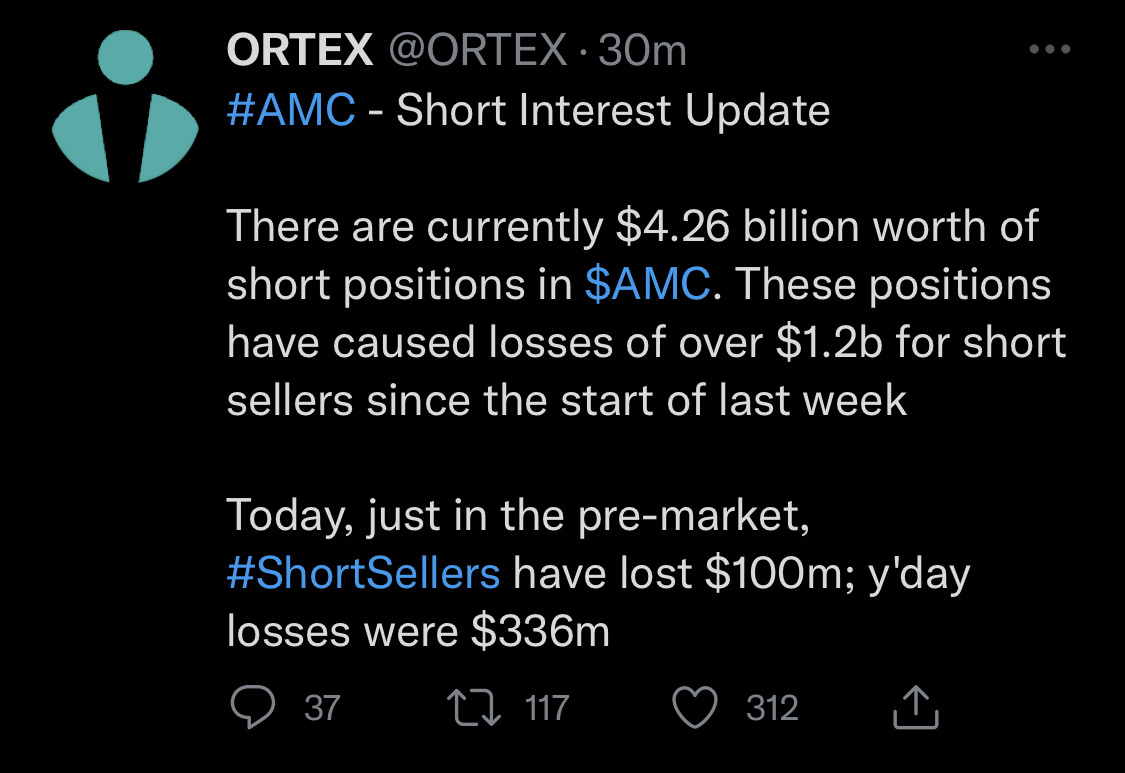1125x773 pixels.
Task: Open the ORTEX profile avatar
Action: 125,106
